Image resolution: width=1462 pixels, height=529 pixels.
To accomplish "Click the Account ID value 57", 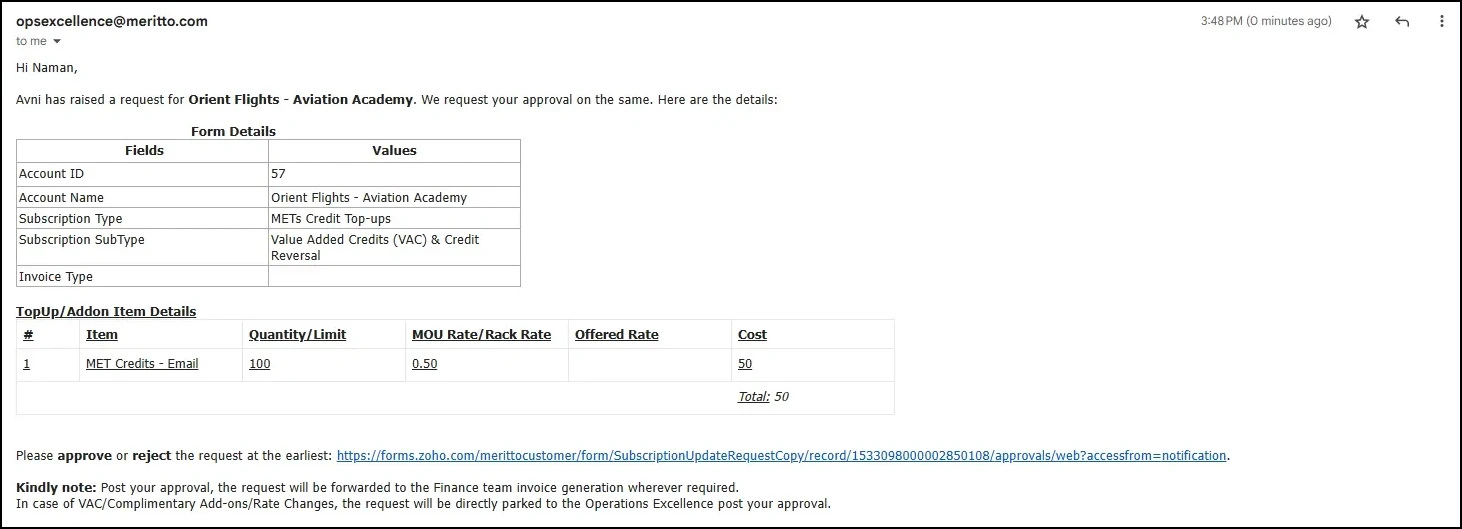I will pos(278,174).
